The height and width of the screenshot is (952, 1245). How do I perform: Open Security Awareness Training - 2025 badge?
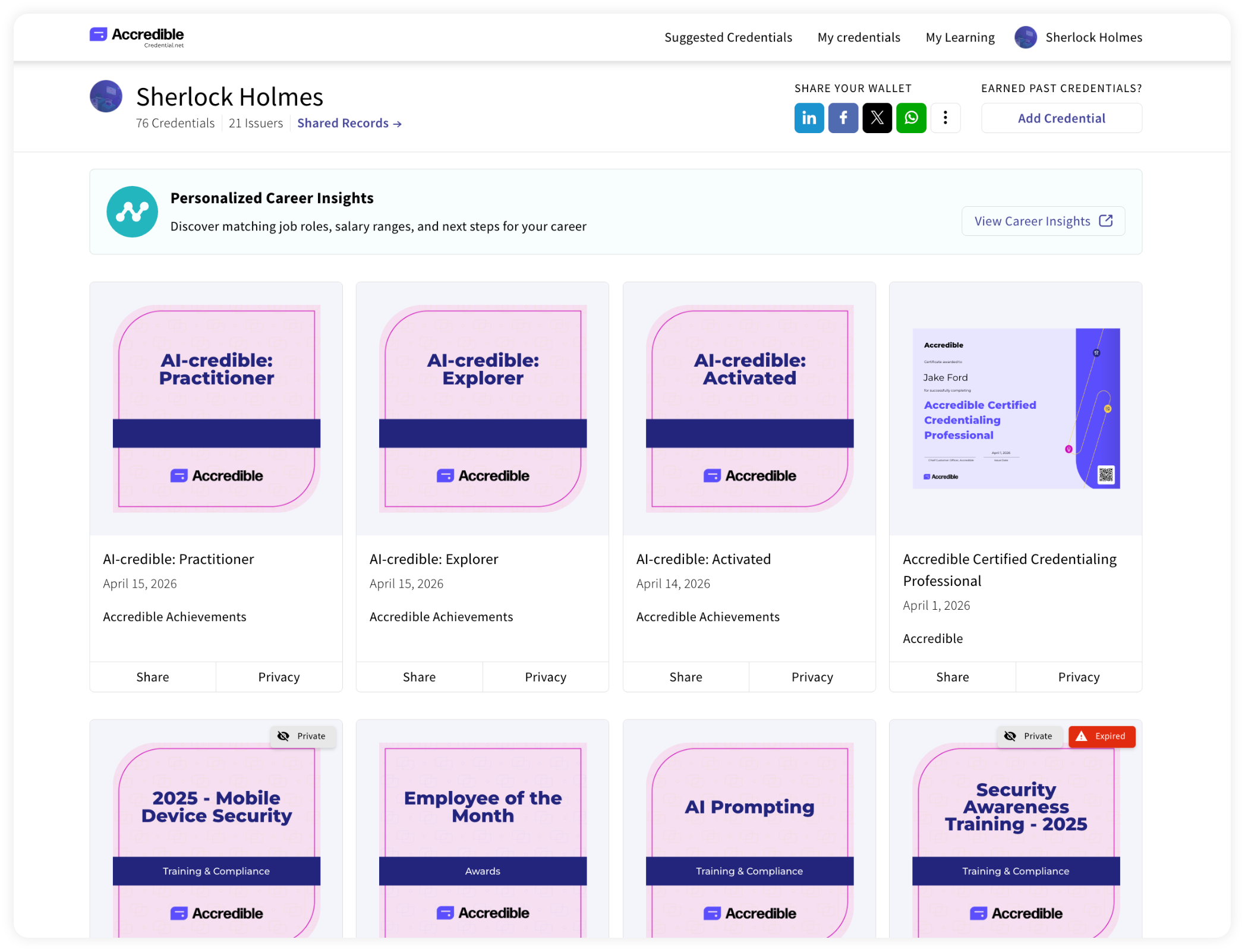(x=1016, y=840)
